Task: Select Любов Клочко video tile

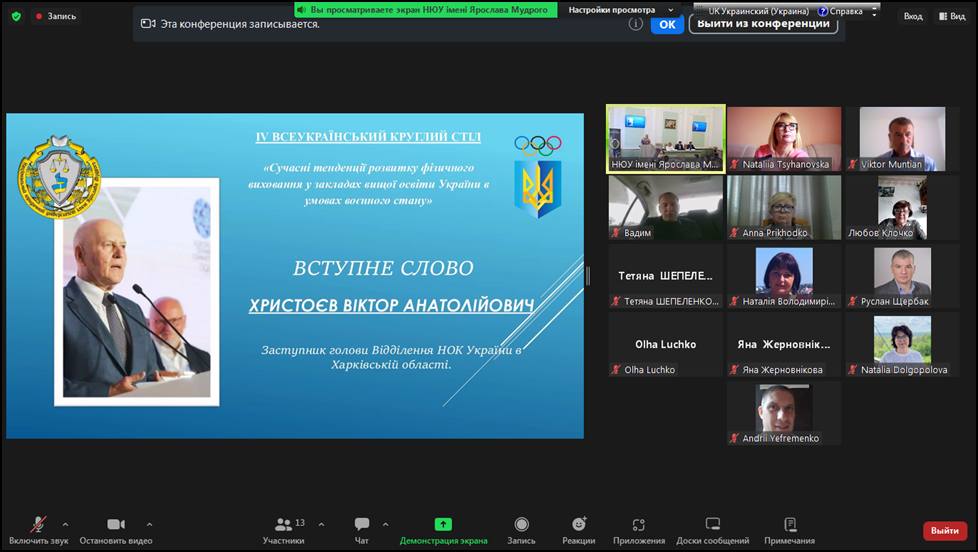Action: coord(902,207)
